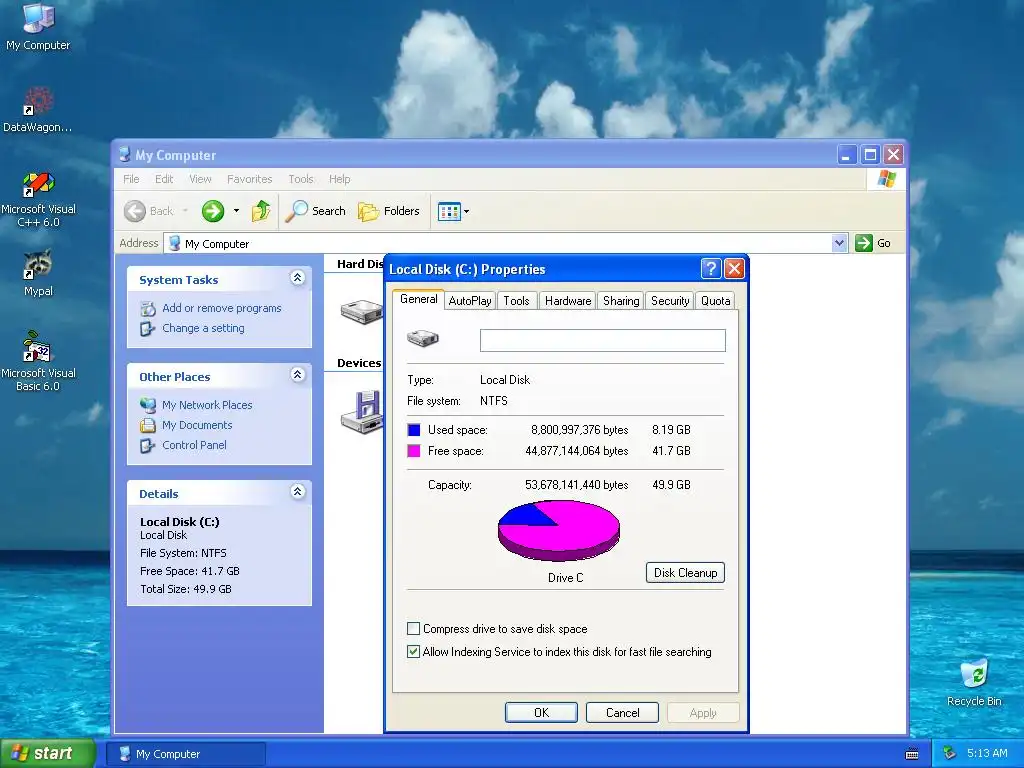
Task: Open the Address bar dropdown
Action: point(839,243)
